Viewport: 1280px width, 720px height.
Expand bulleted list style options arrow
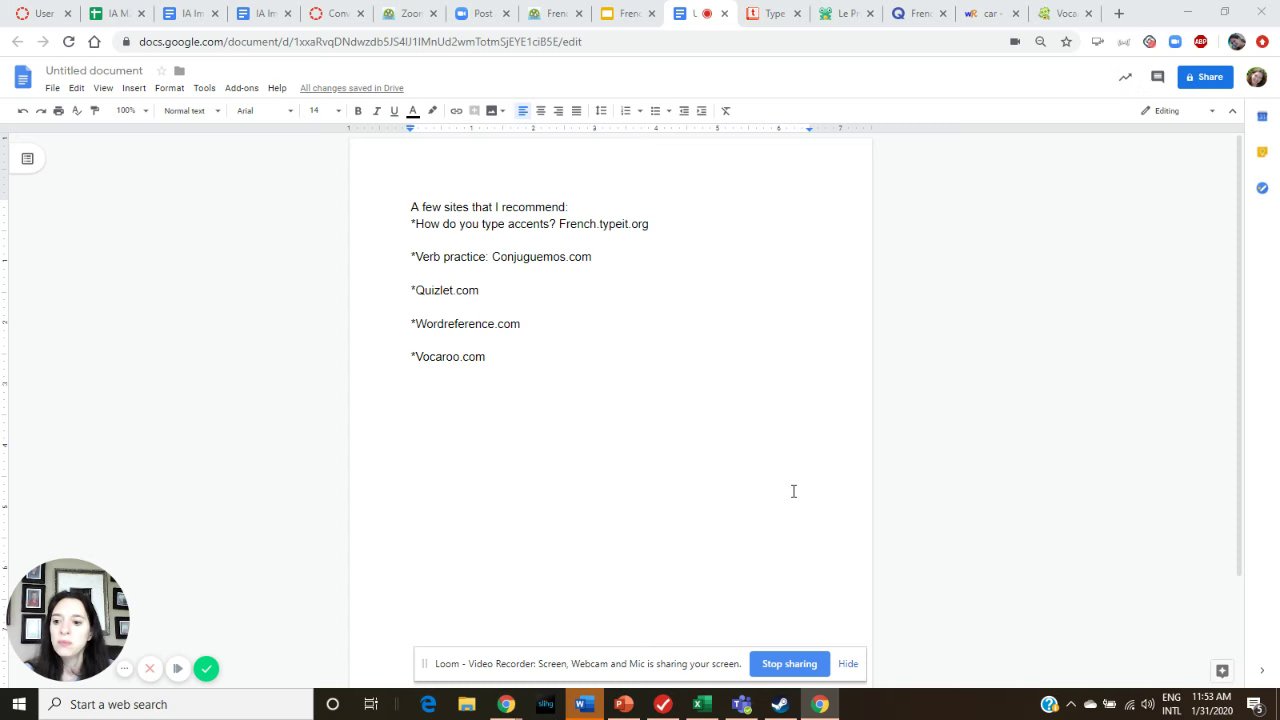(x=669, y=111)
